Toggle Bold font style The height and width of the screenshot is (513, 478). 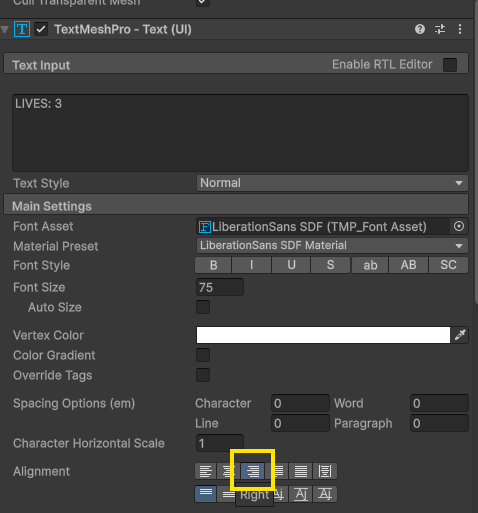tap(213, 265)
